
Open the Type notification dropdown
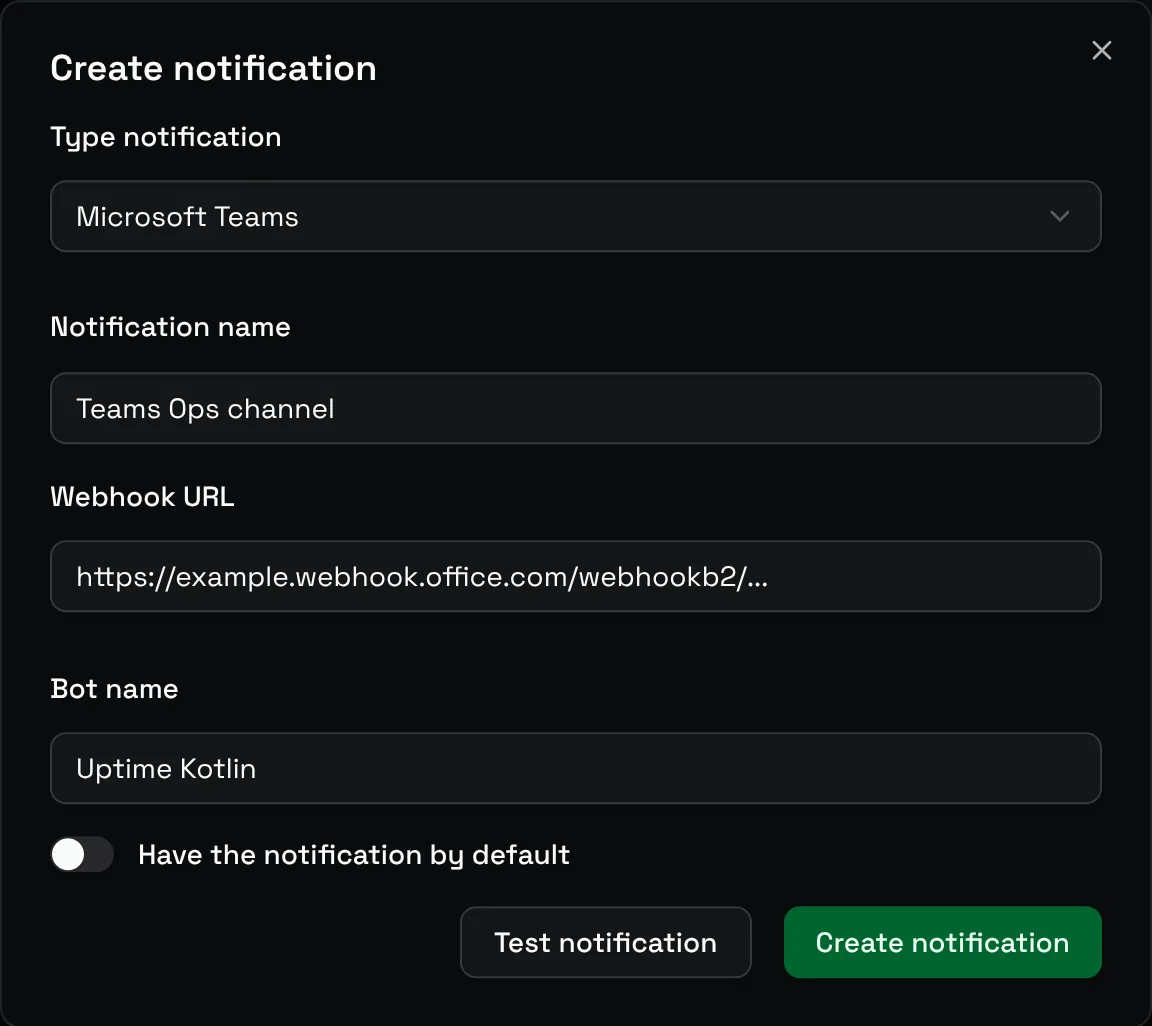(575, 217)
